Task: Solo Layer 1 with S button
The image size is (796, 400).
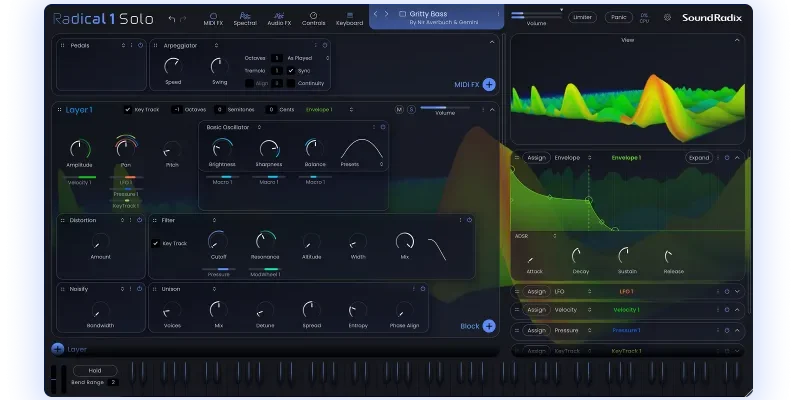Action: click(412, 110)
